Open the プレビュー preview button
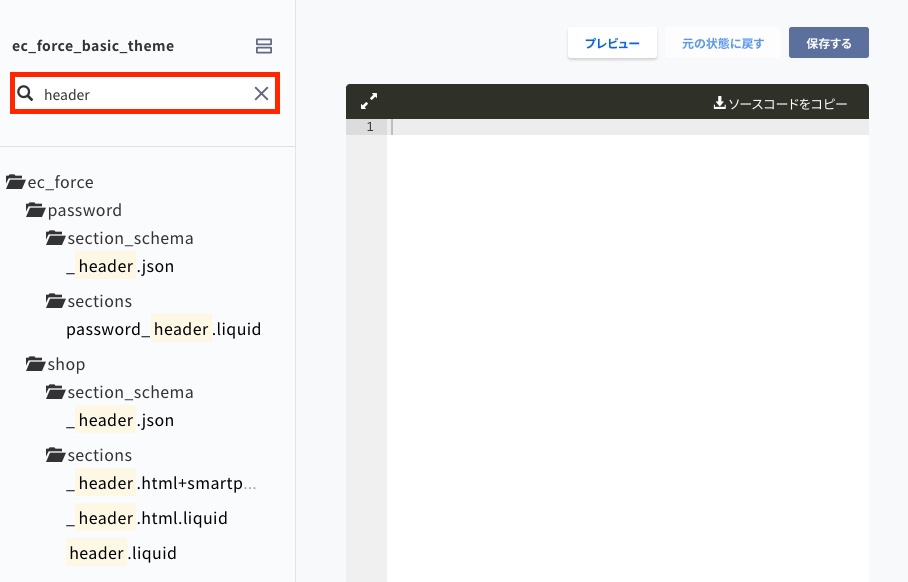Viewport: 908px width, 582px height. pyautogui.click(x=612, y=43)
